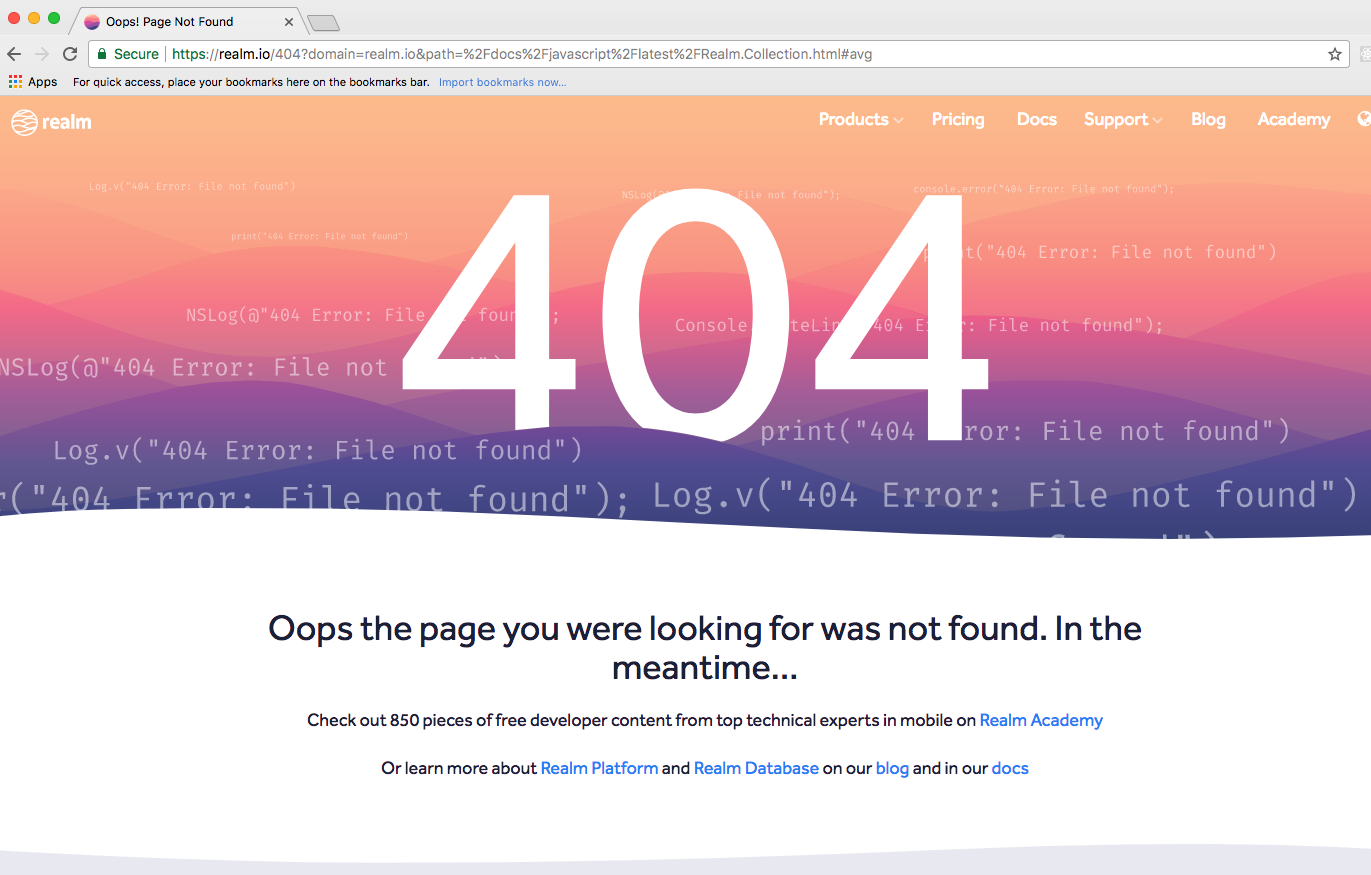Image resolution: width=1371 pixels, height=875 pixels.
Task: Open the Docs navigation item
Action: (x=1036, y=119)
